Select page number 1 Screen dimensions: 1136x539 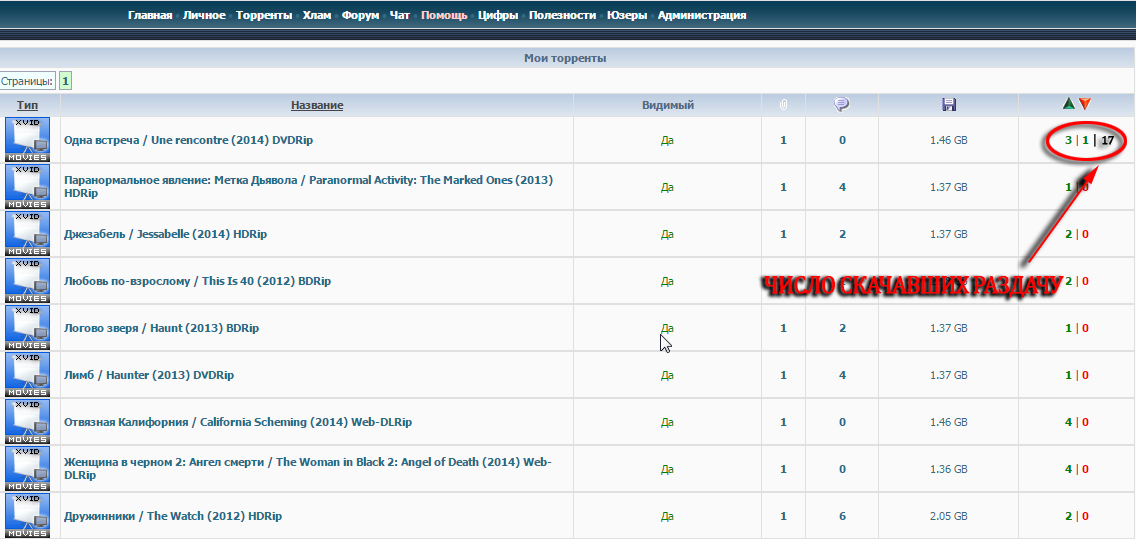tap(65, 81)
